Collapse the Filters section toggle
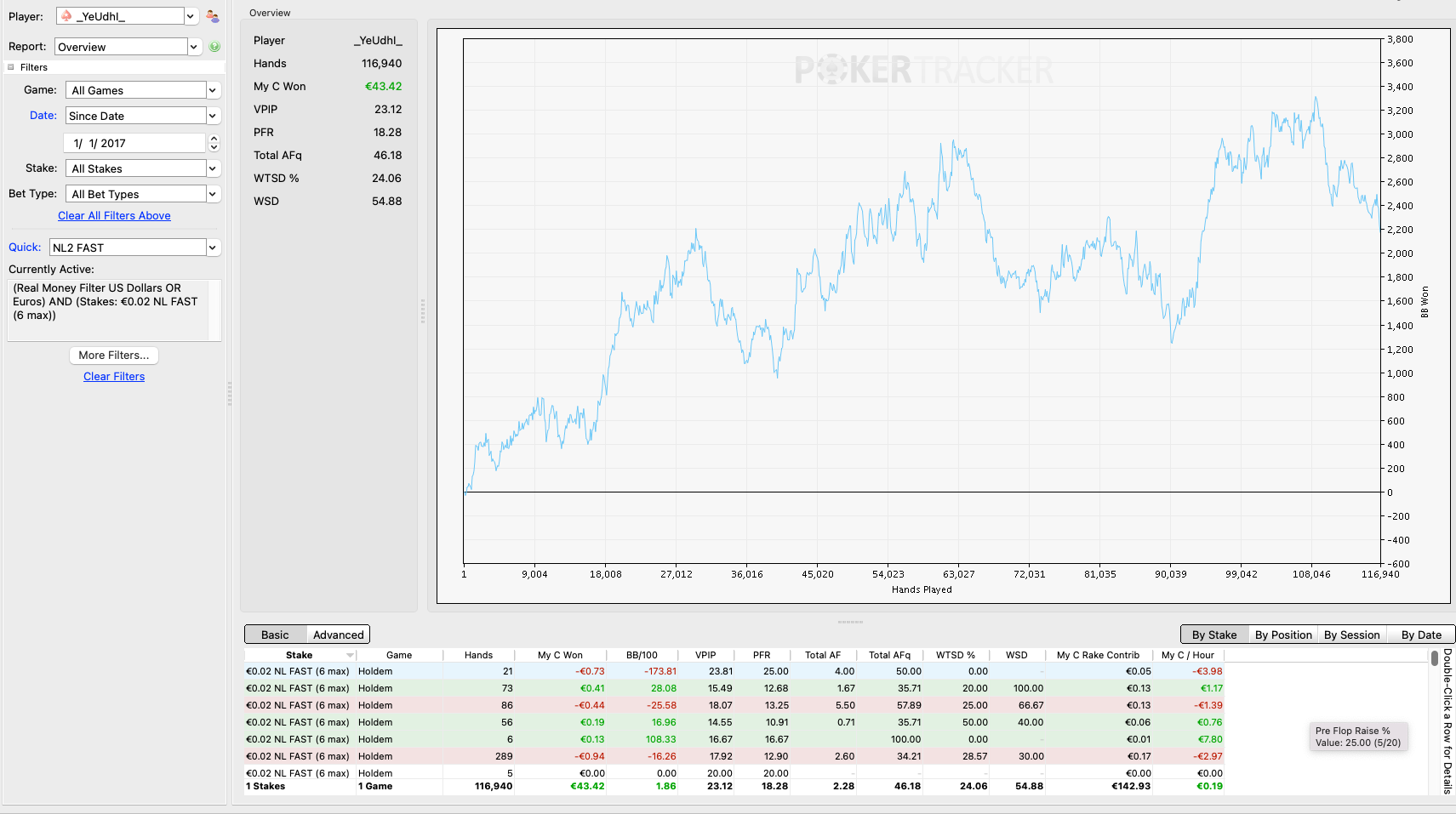 pyautogui.click(x=11, y=67)
